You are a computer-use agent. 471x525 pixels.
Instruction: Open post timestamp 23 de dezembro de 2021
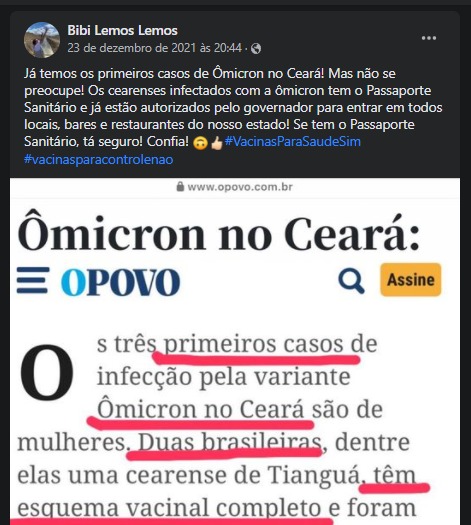(x=155, y=48)
